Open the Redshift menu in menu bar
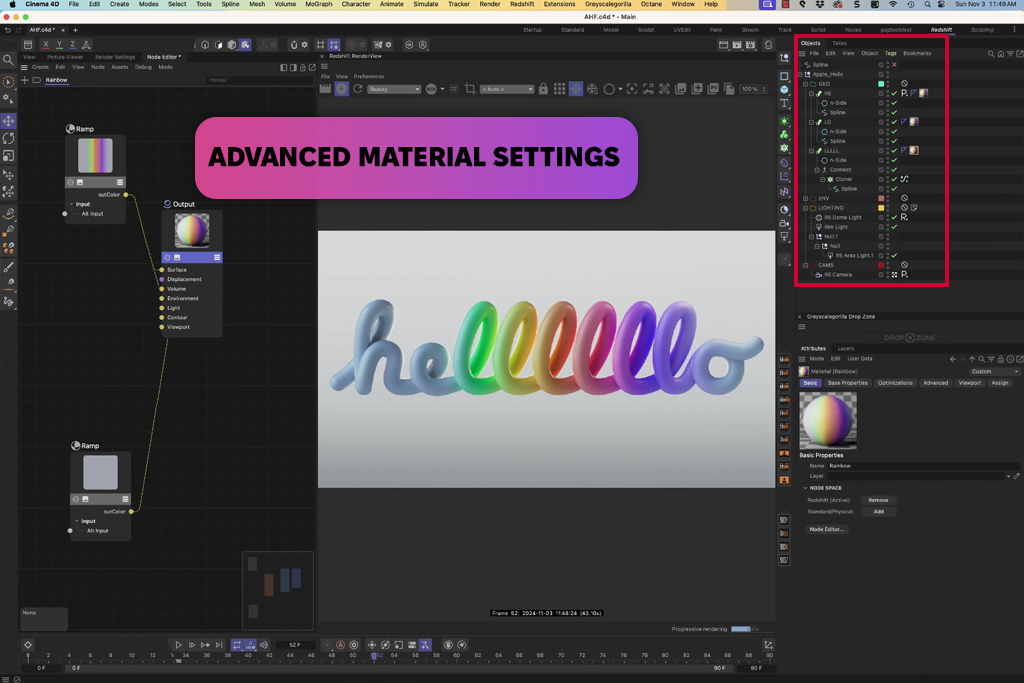The height and width of the screenshot is (683, 1024). point(522,4)
